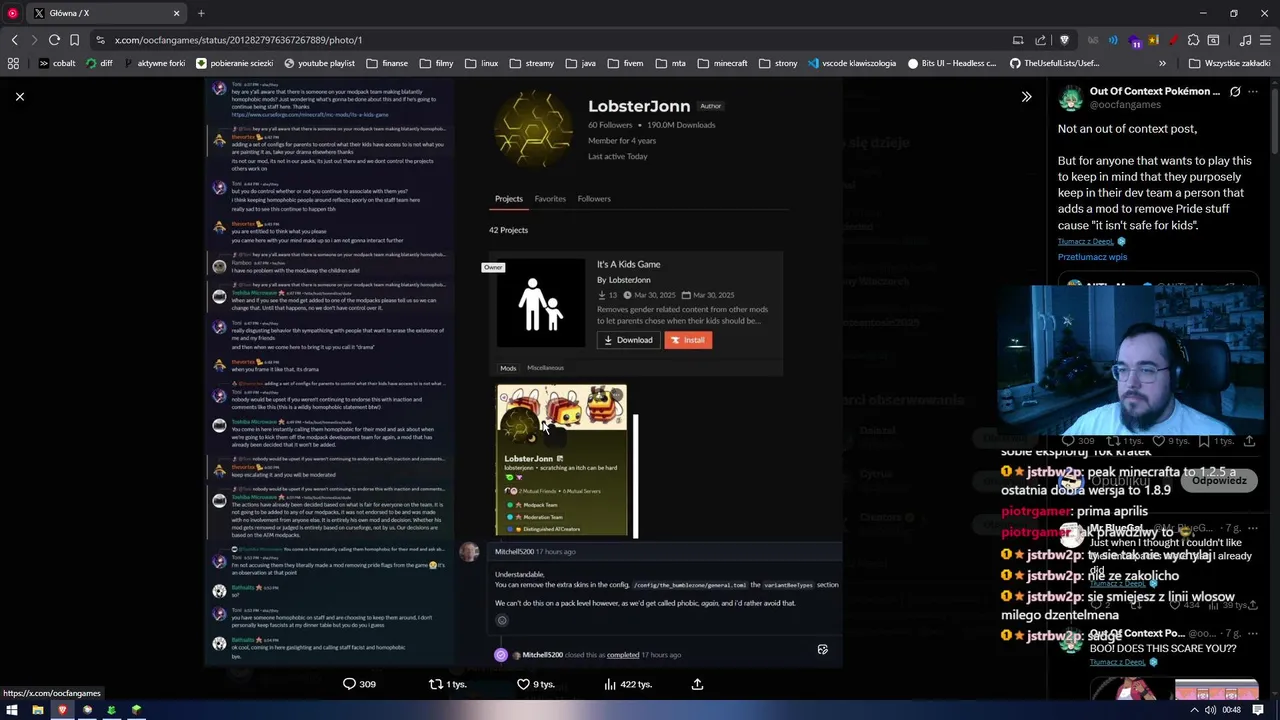The width and height of the screenshot is (1280, 720).
Task: Bookmark this page via toolbar bookmark icon
Action: click(x=74, y=40)
